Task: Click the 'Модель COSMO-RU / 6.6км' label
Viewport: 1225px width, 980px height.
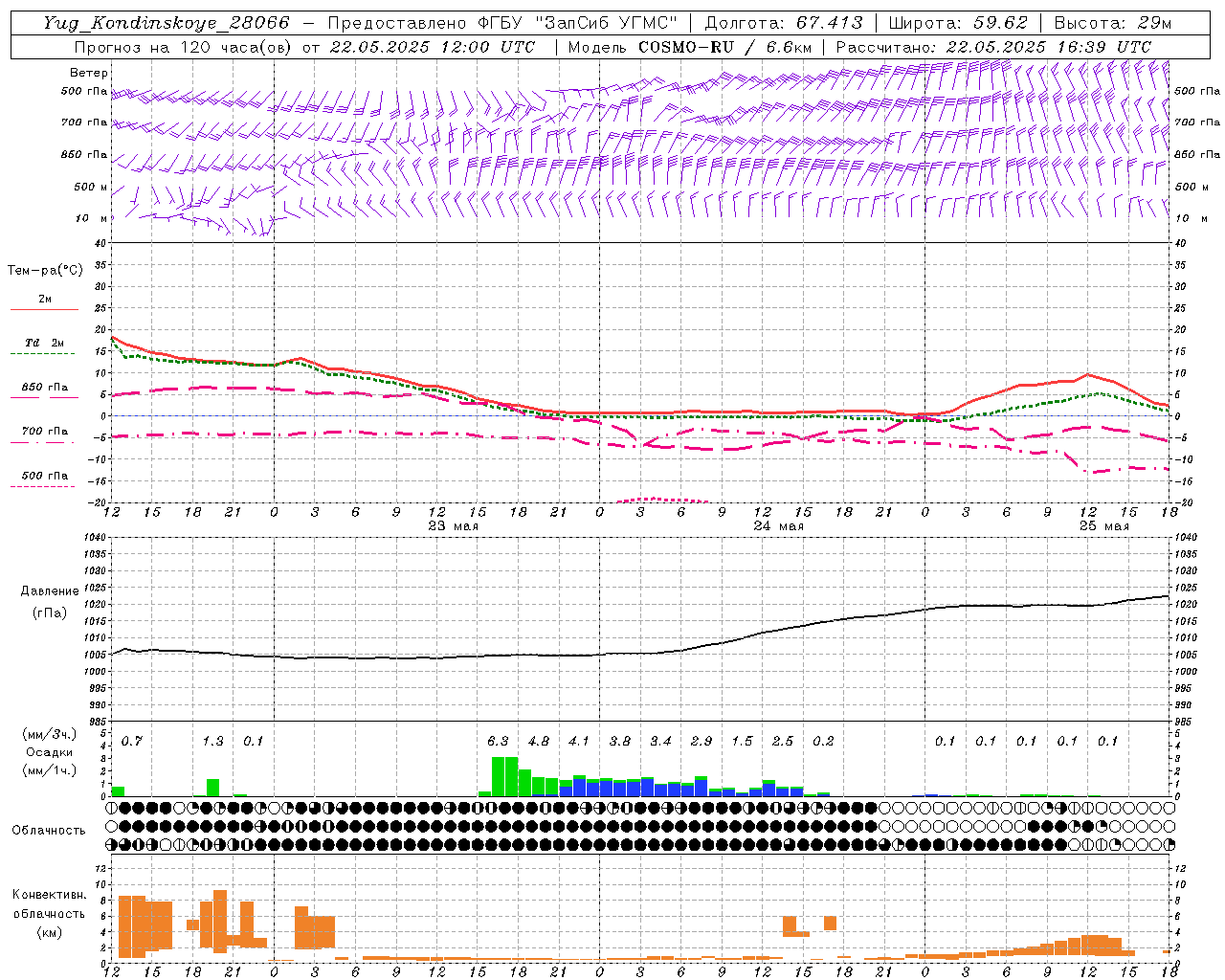Action: tap(689, 47)
